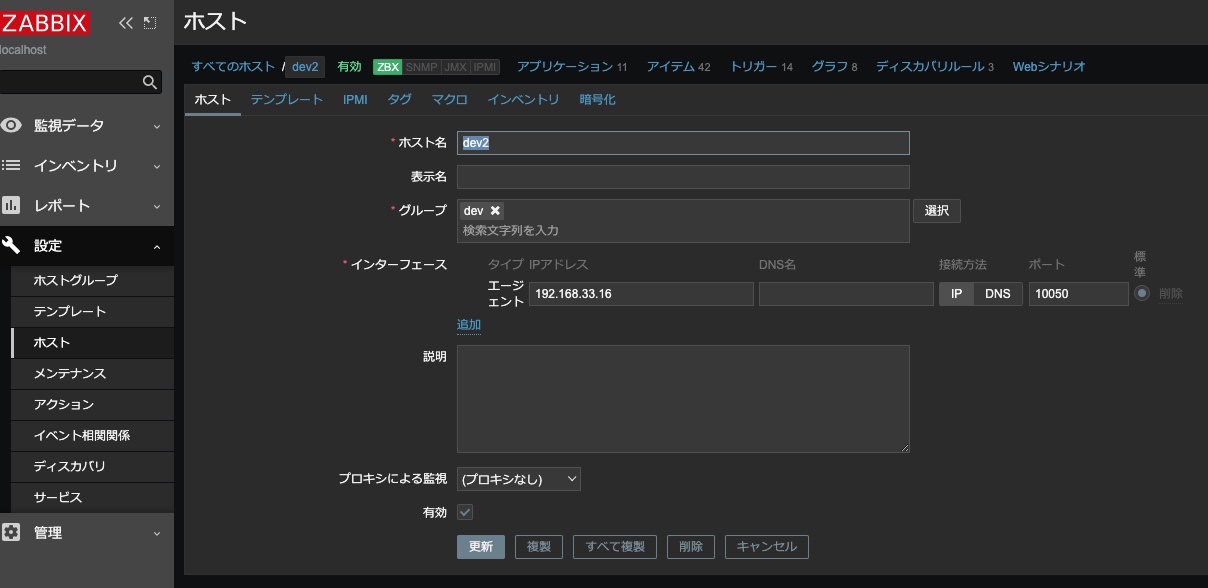Image resolution: width=1208 pixels, height=588 pixels.
Task: Open the プロキシによる監視 dropdown
Action: [518, 479]
